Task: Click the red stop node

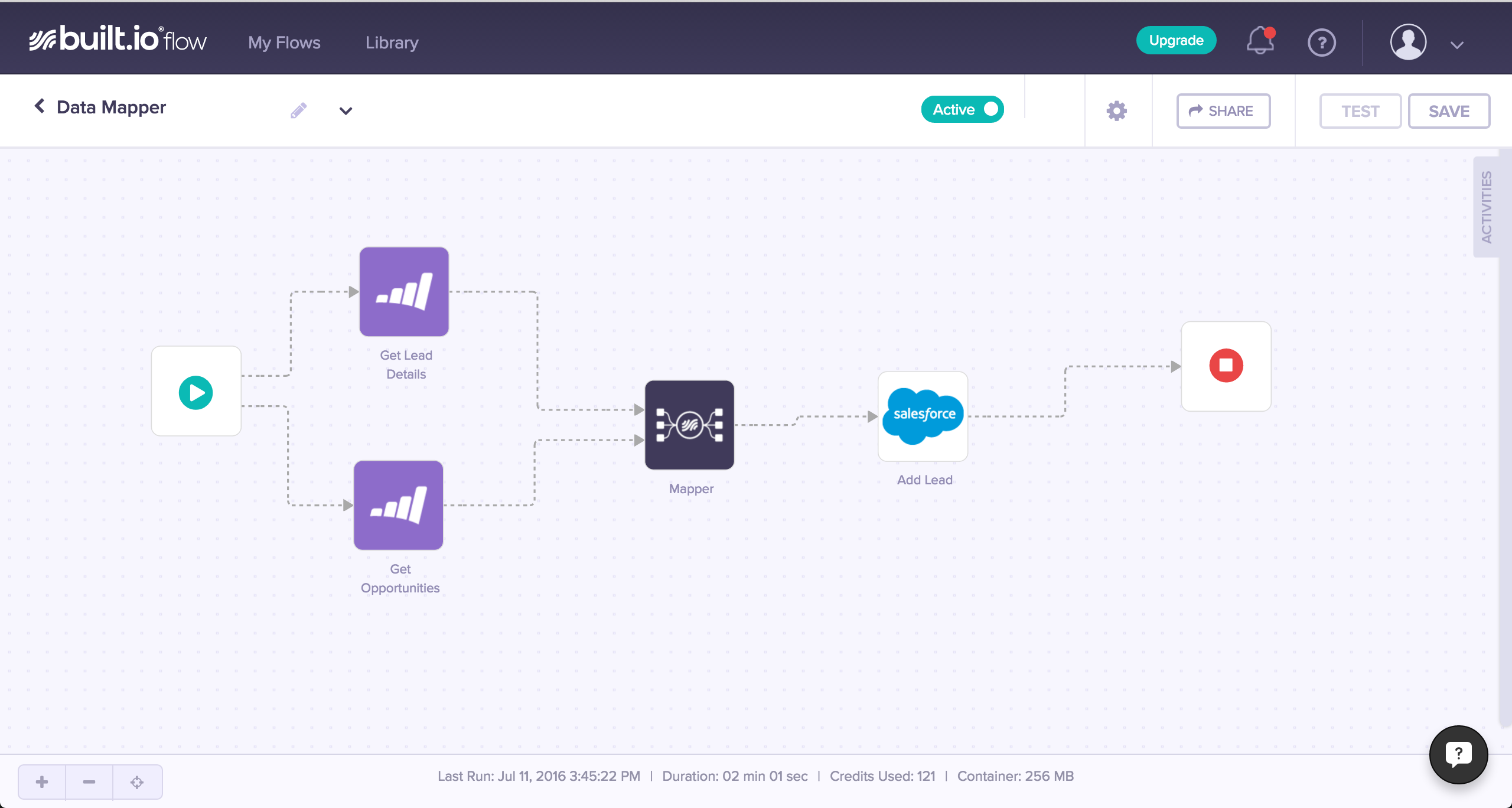Action: 1225,366
